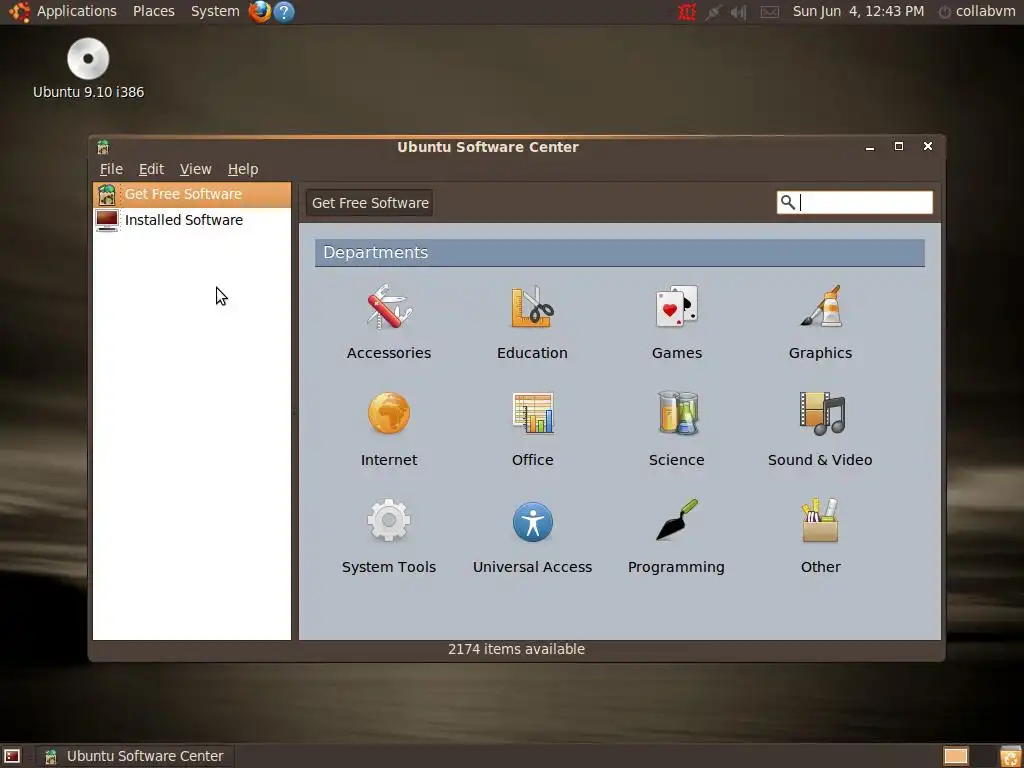The height and width of the screenshot is (768, 1024).
Task: Click the workspace switcher in the bottom panel
Action: pyautogui.click(x=955, y=756)
